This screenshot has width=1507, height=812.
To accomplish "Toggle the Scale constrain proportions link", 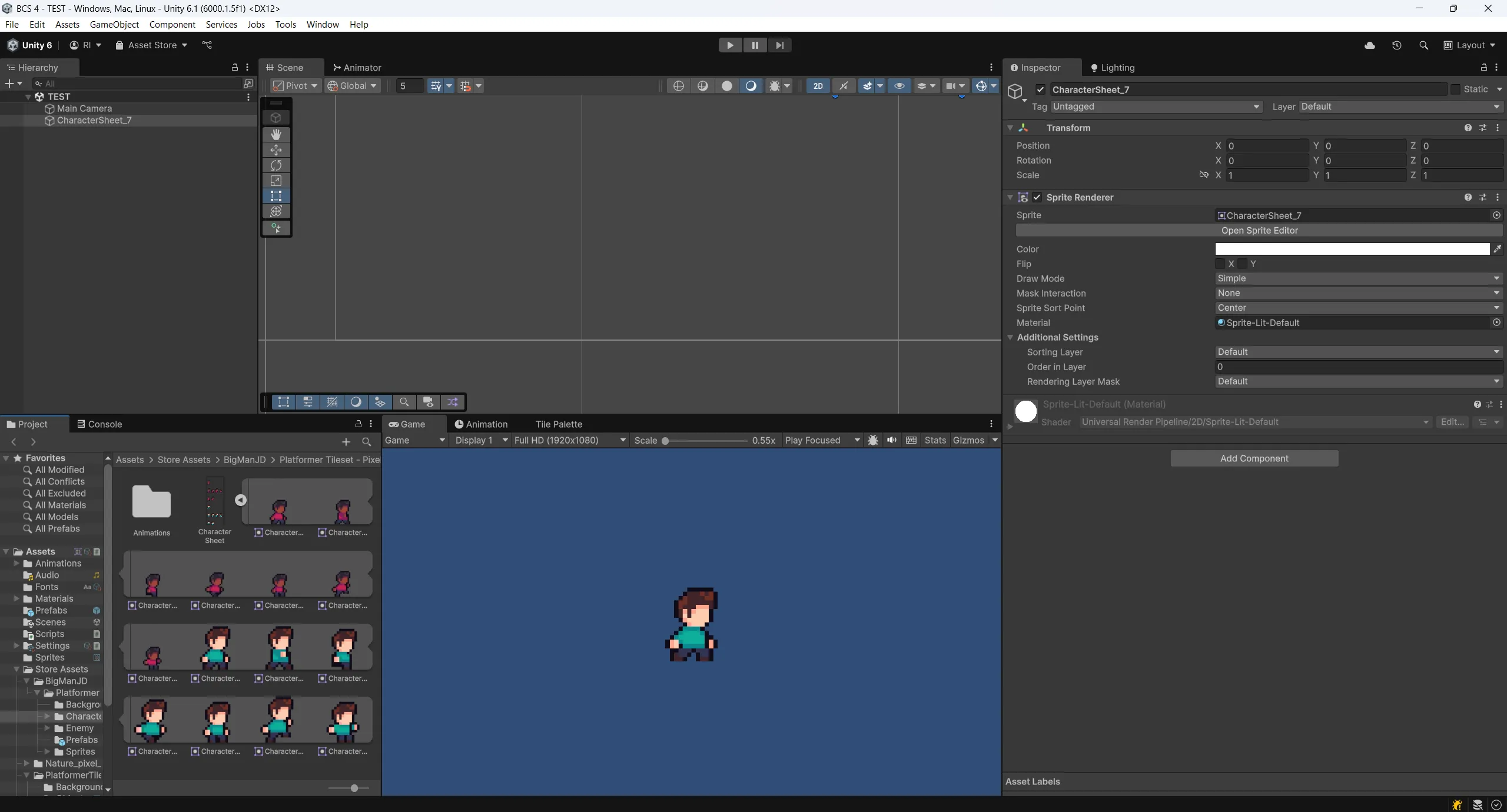I will [x=1204, y=175].
